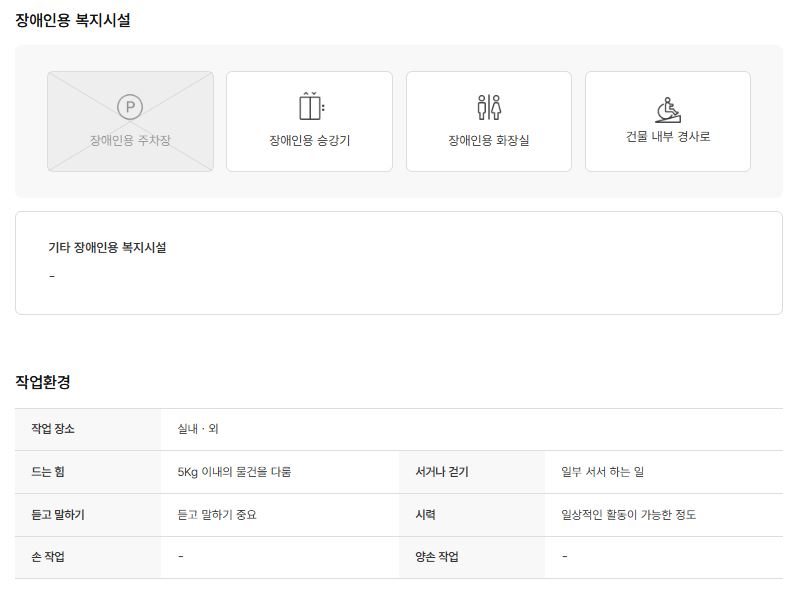Viewport: 802px width, 600px height.
Task: Select the 장애인용 주차장 card
Action: (130, 121)
